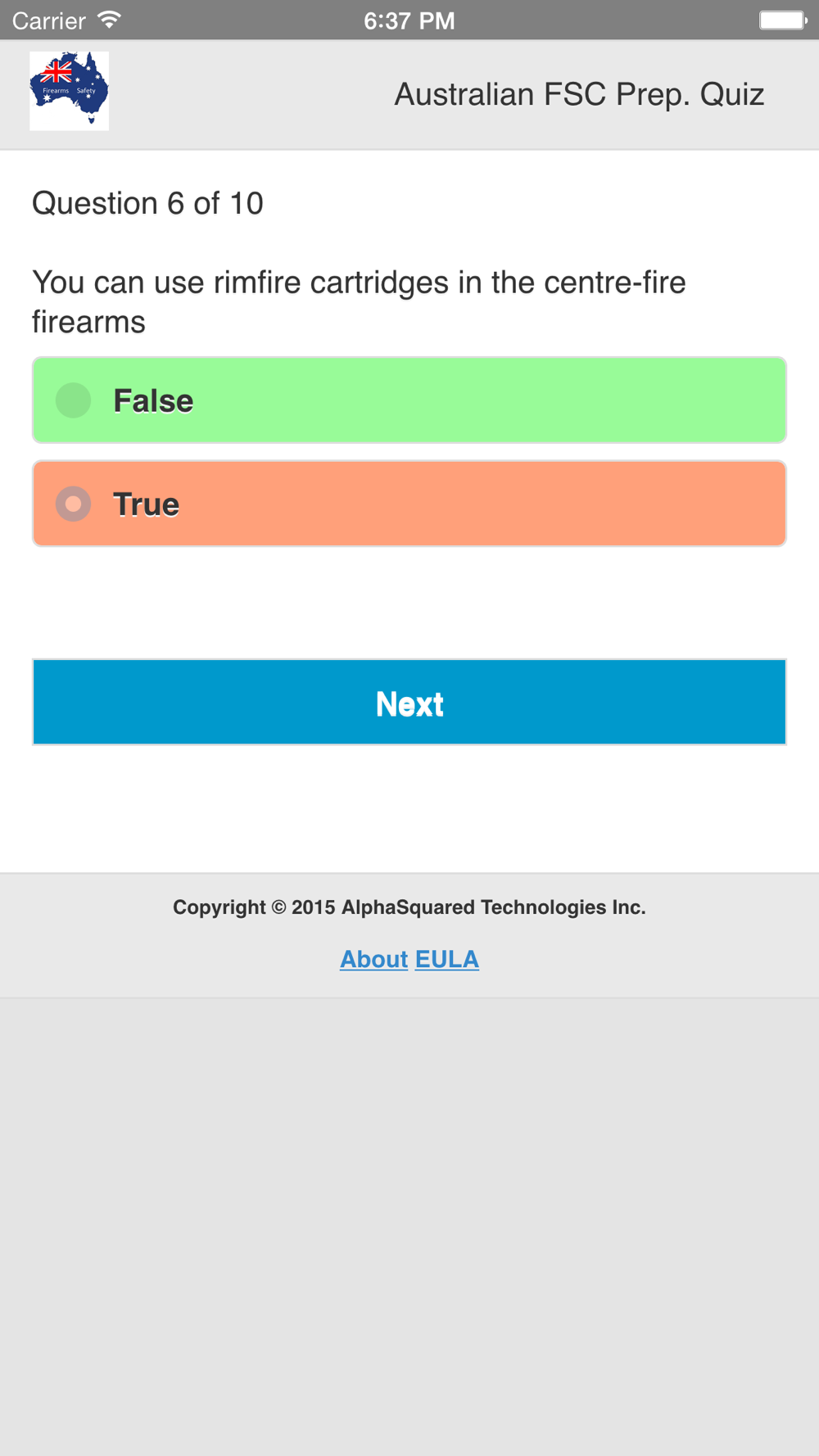Click the Next button
819x1456 pixels.
tap(409, 703)
